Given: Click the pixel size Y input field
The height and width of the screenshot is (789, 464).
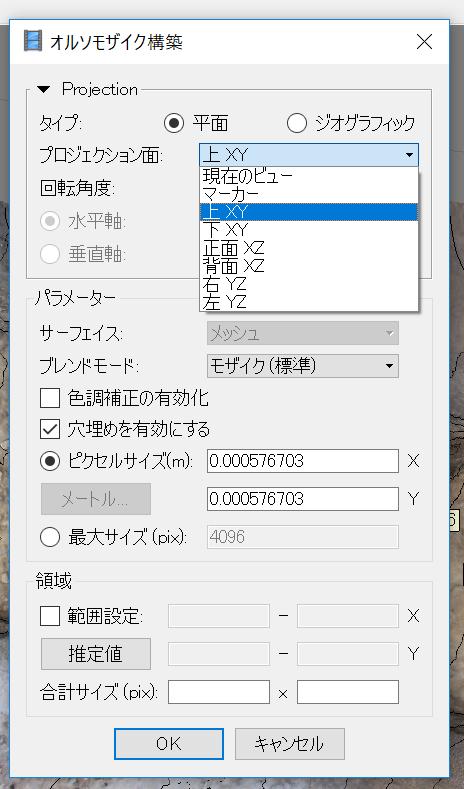Looking at the screenshot, I should (302, 499).
